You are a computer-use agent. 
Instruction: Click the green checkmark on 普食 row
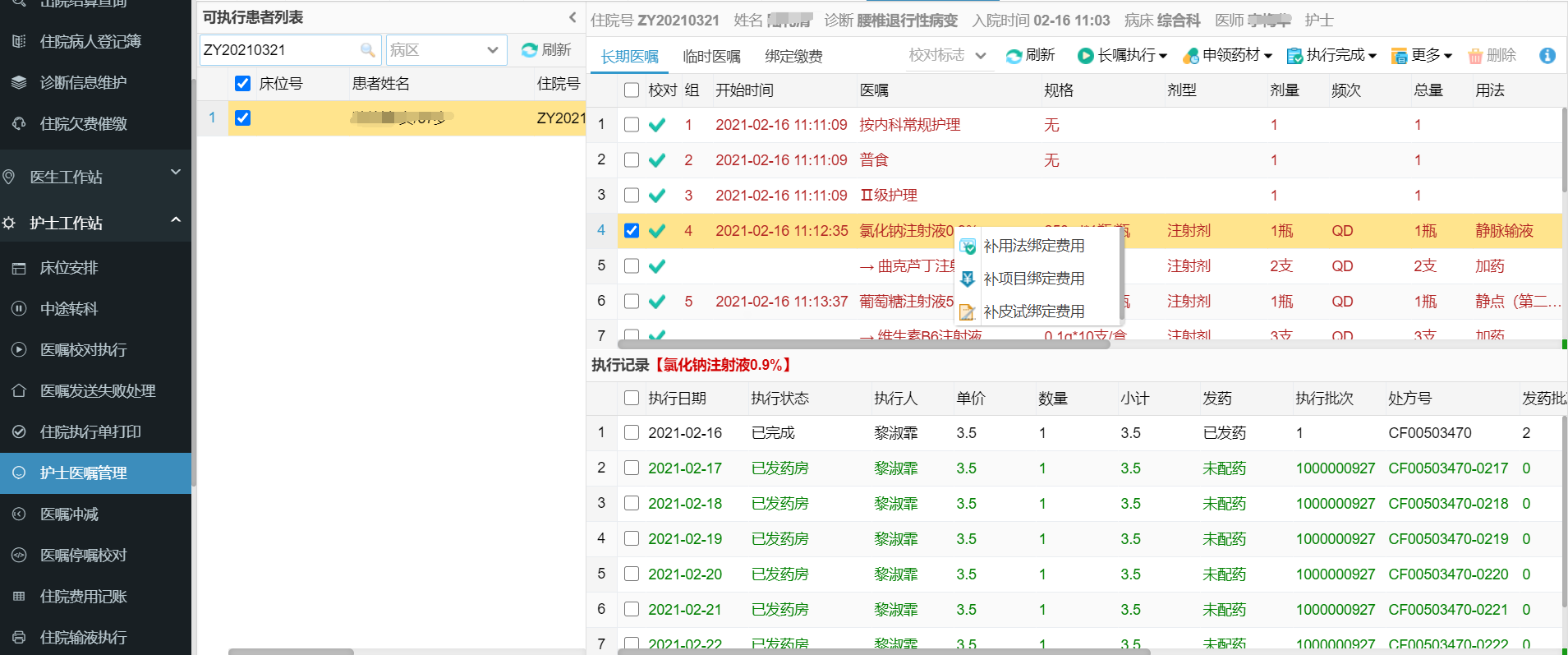pyautogui.click(x=657, y=160)
